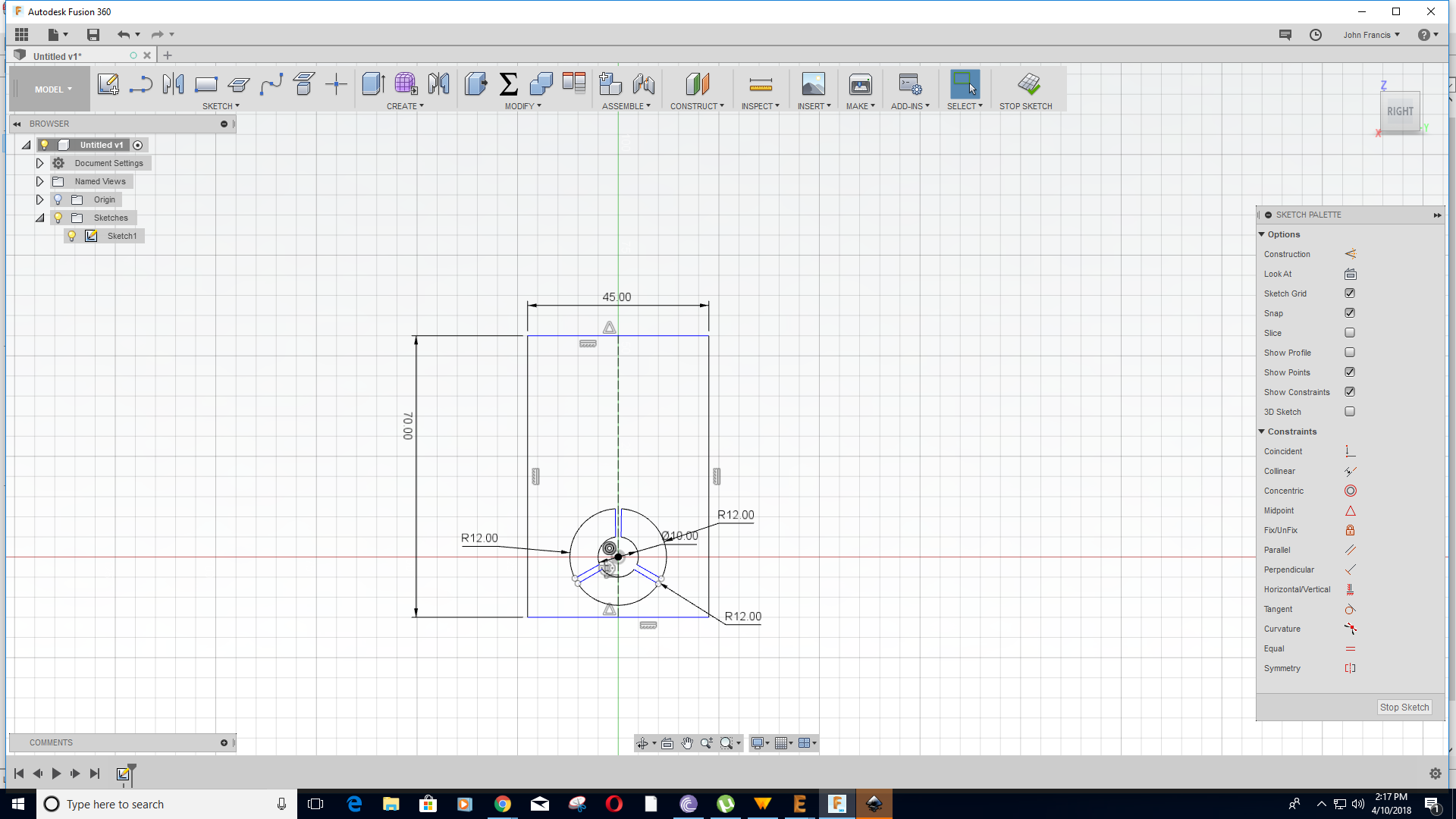Viewport: 1456px width, 819px height.
Task: Uncheck the Sketch Grid checkbox
Action: click(x=1350, y=293)
